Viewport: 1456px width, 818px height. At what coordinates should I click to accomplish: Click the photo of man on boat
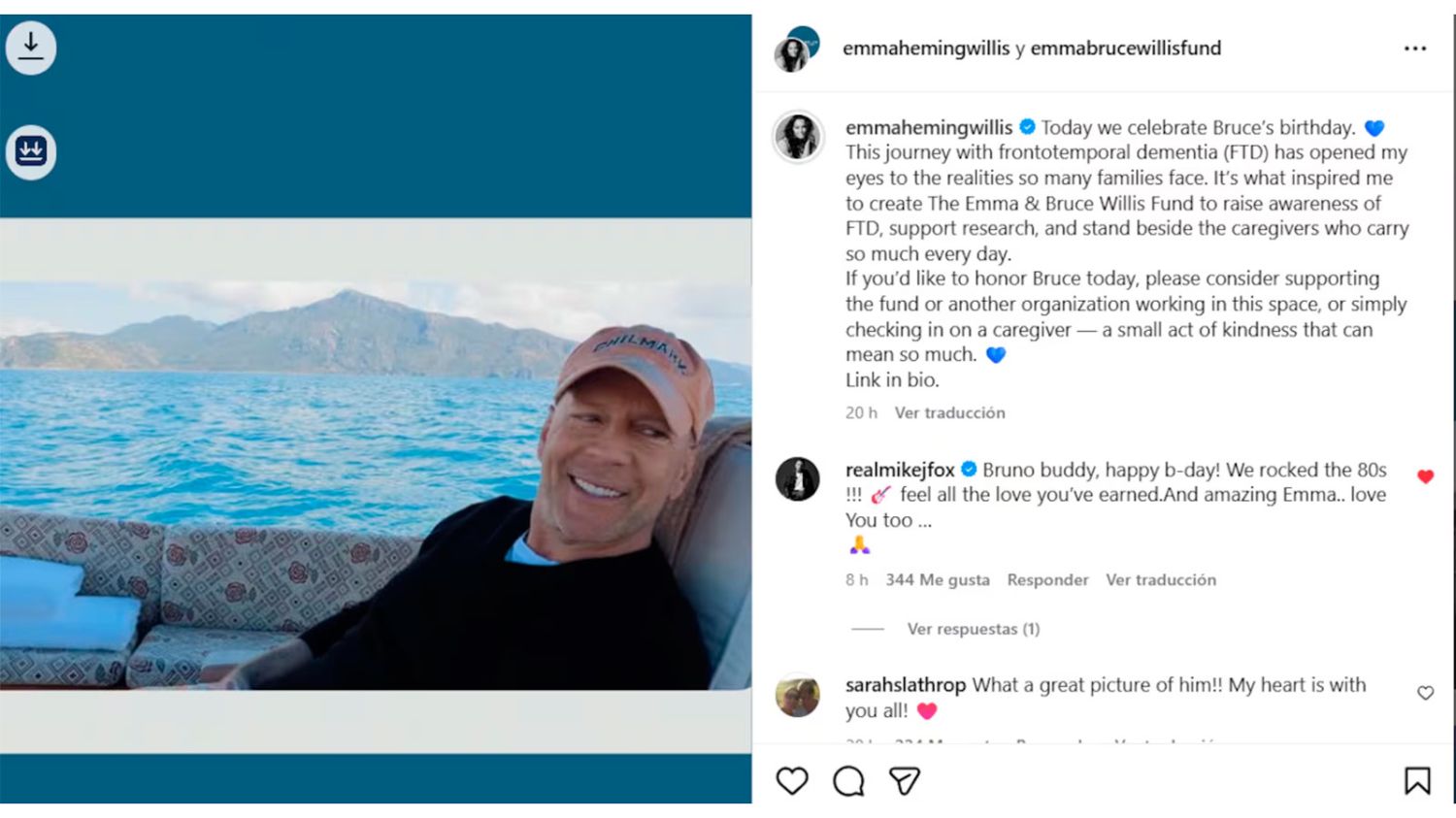375,454
